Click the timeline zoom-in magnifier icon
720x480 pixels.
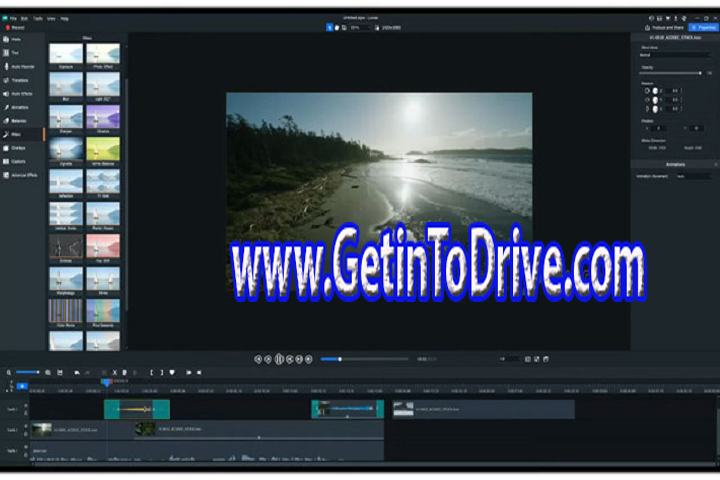pos(48,373)
